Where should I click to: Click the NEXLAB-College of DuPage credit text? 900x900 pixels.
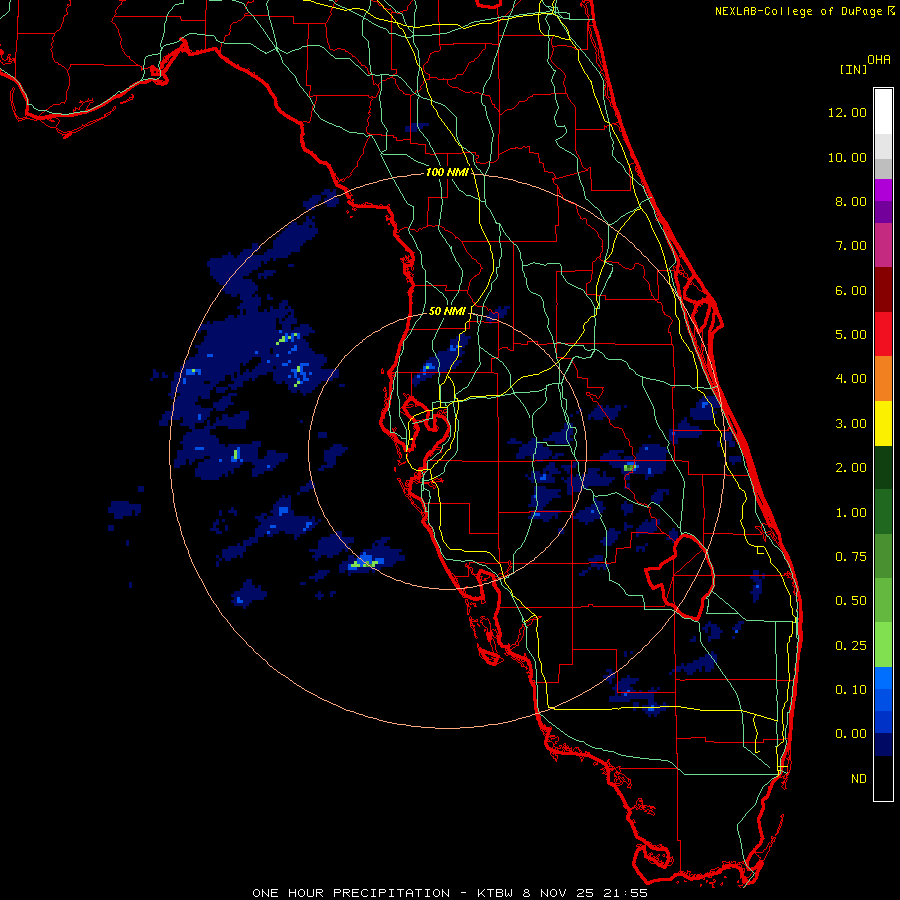pos(798,11)
